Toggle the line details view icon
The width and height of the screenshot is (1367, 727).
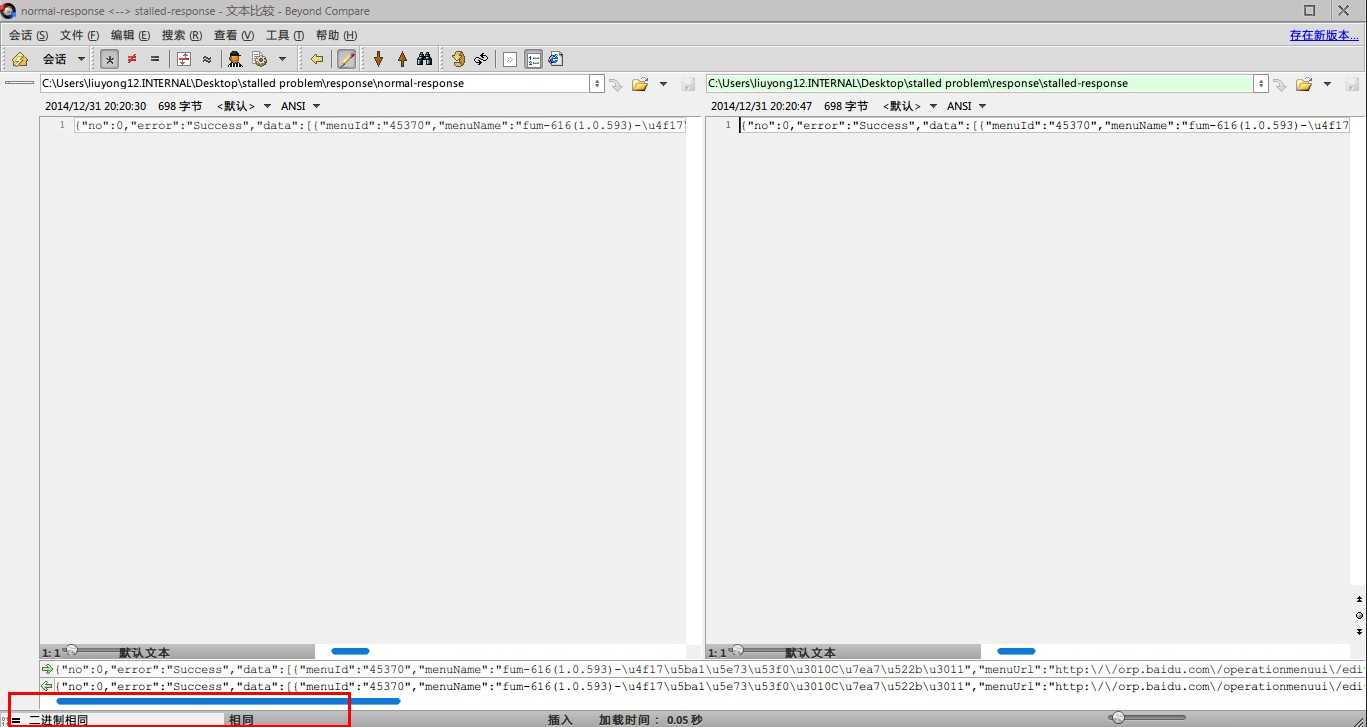(x=533, y=59)
